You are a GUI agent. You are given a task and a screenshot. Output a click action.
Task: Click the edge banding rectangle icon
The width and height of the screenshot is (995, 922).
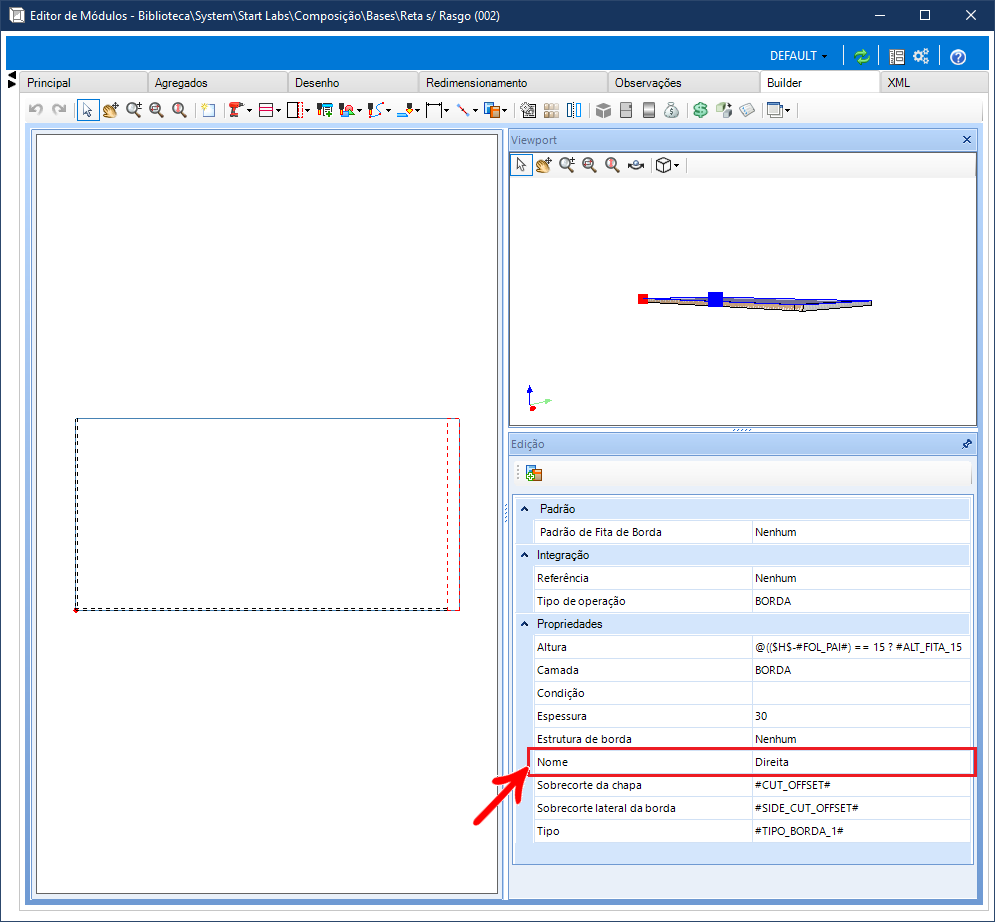(x=294, y=110)
